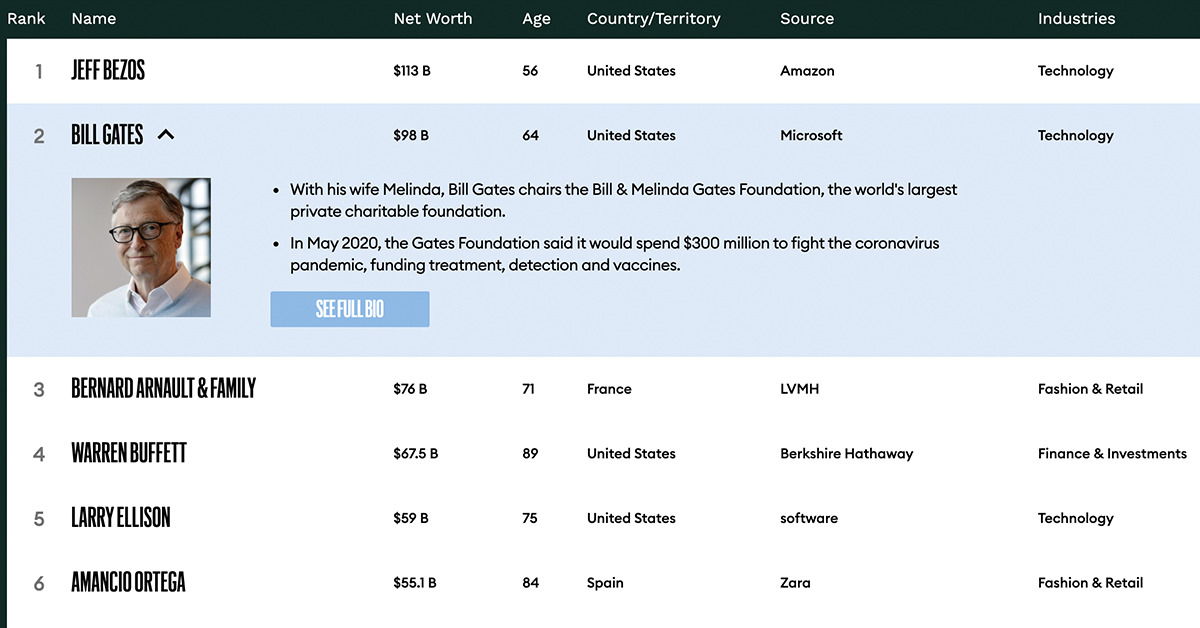Open the Larry Ellison entry

(121, 518)
